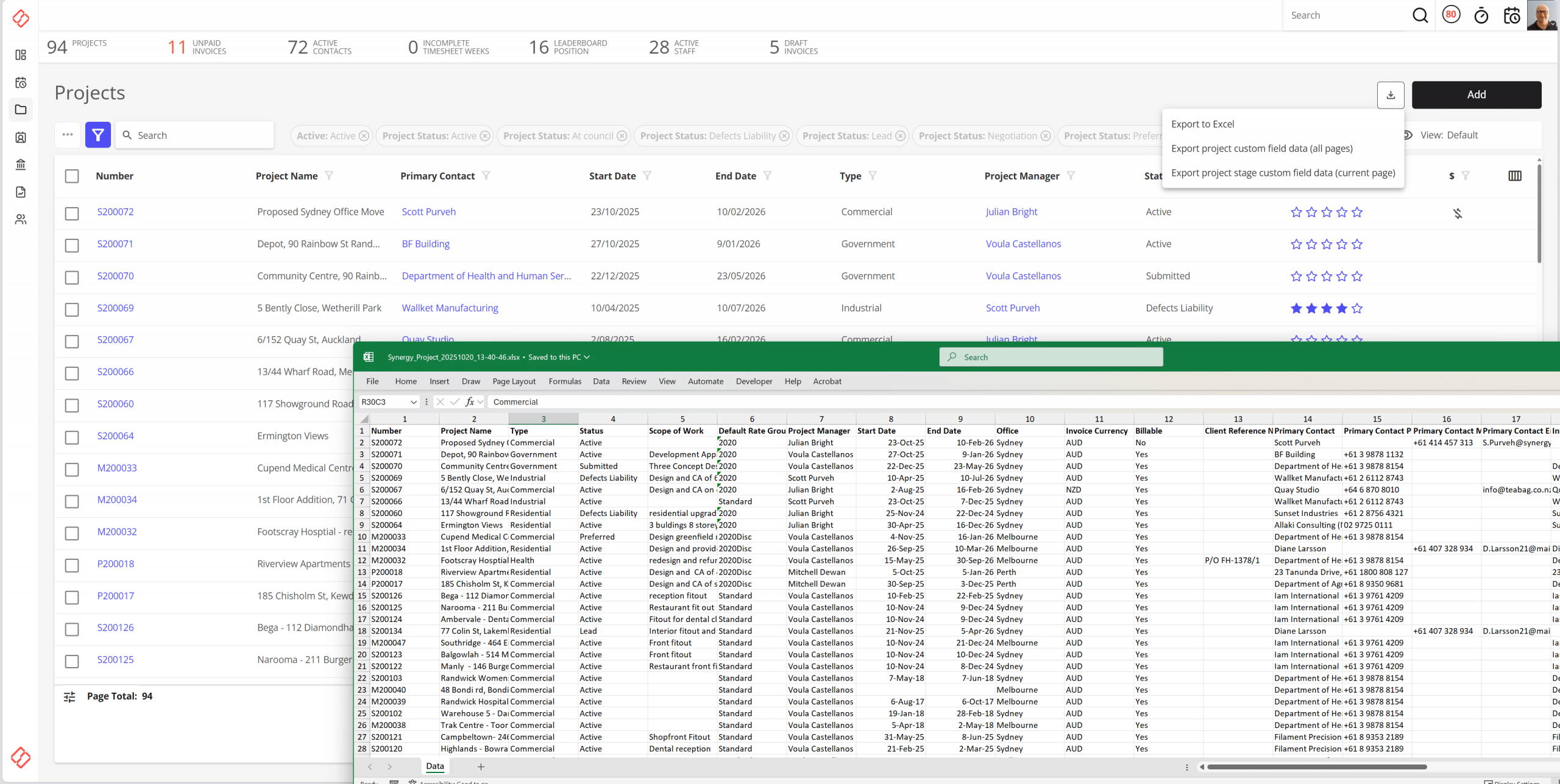Click the three-dots more options button
Viewport: 1560px width, 784px height.
tap(68, 135)
